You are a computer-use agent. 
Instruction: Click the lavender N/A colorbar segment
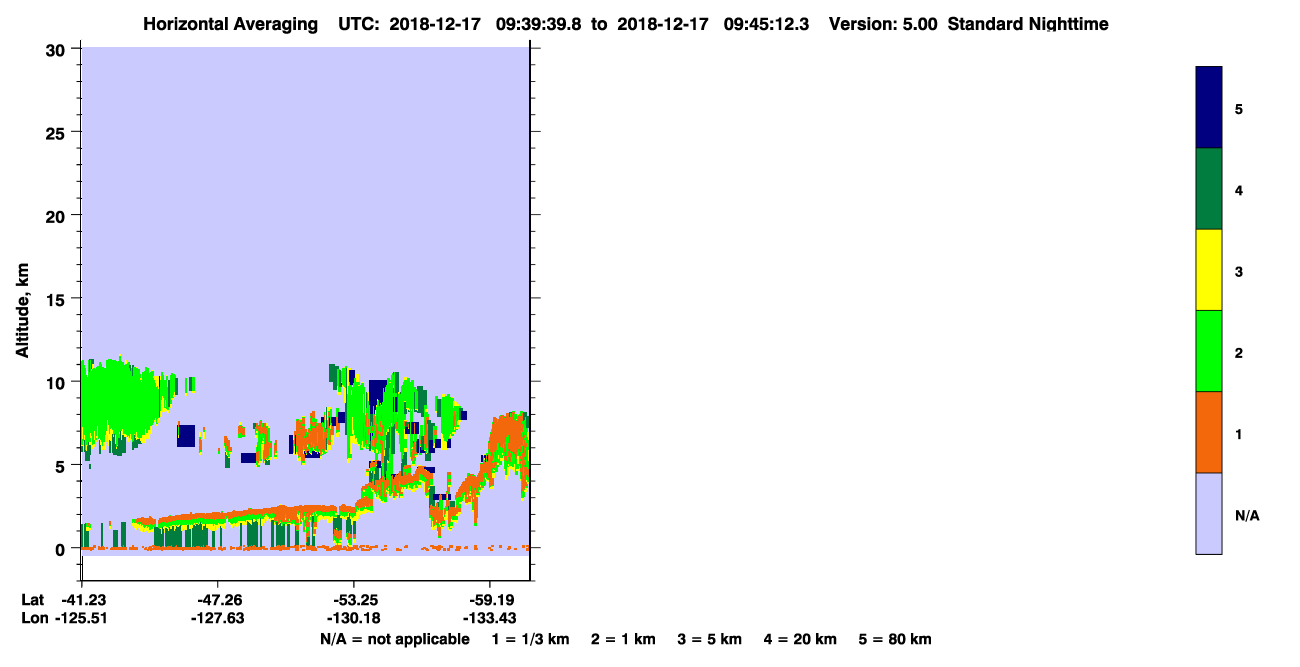(1209, 513)
